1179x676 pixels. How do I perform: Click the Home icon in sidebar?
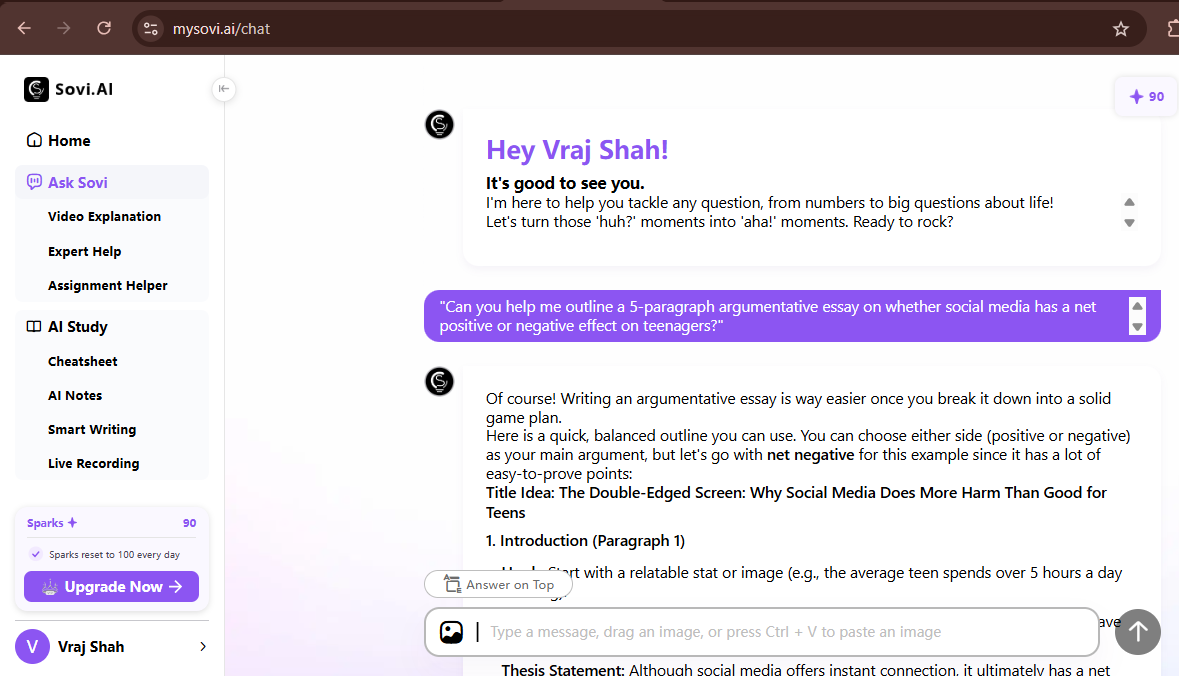click(34, 140)
